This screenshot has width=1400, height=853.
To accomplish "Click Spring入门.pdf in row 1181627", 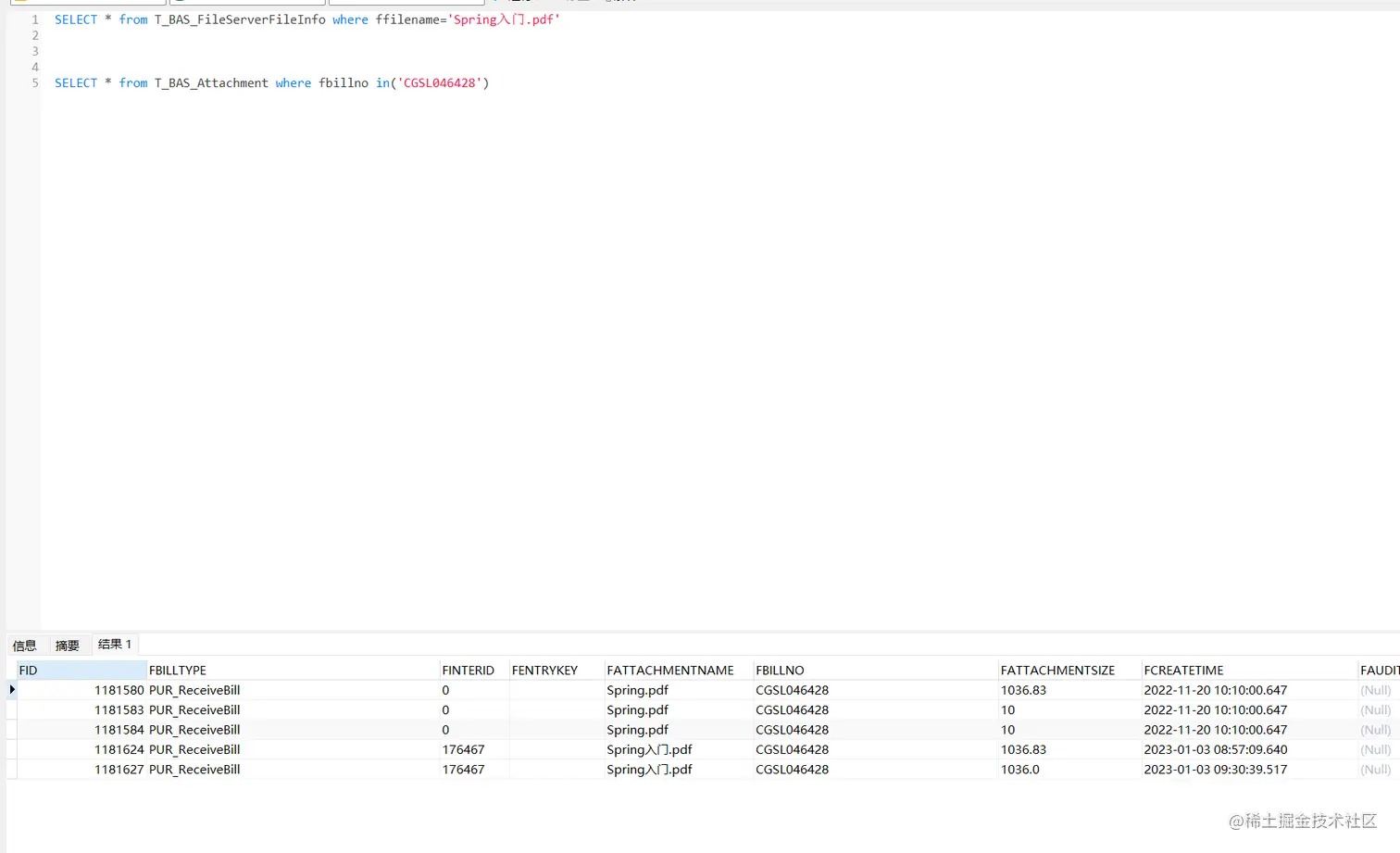I will pos(649,770).
